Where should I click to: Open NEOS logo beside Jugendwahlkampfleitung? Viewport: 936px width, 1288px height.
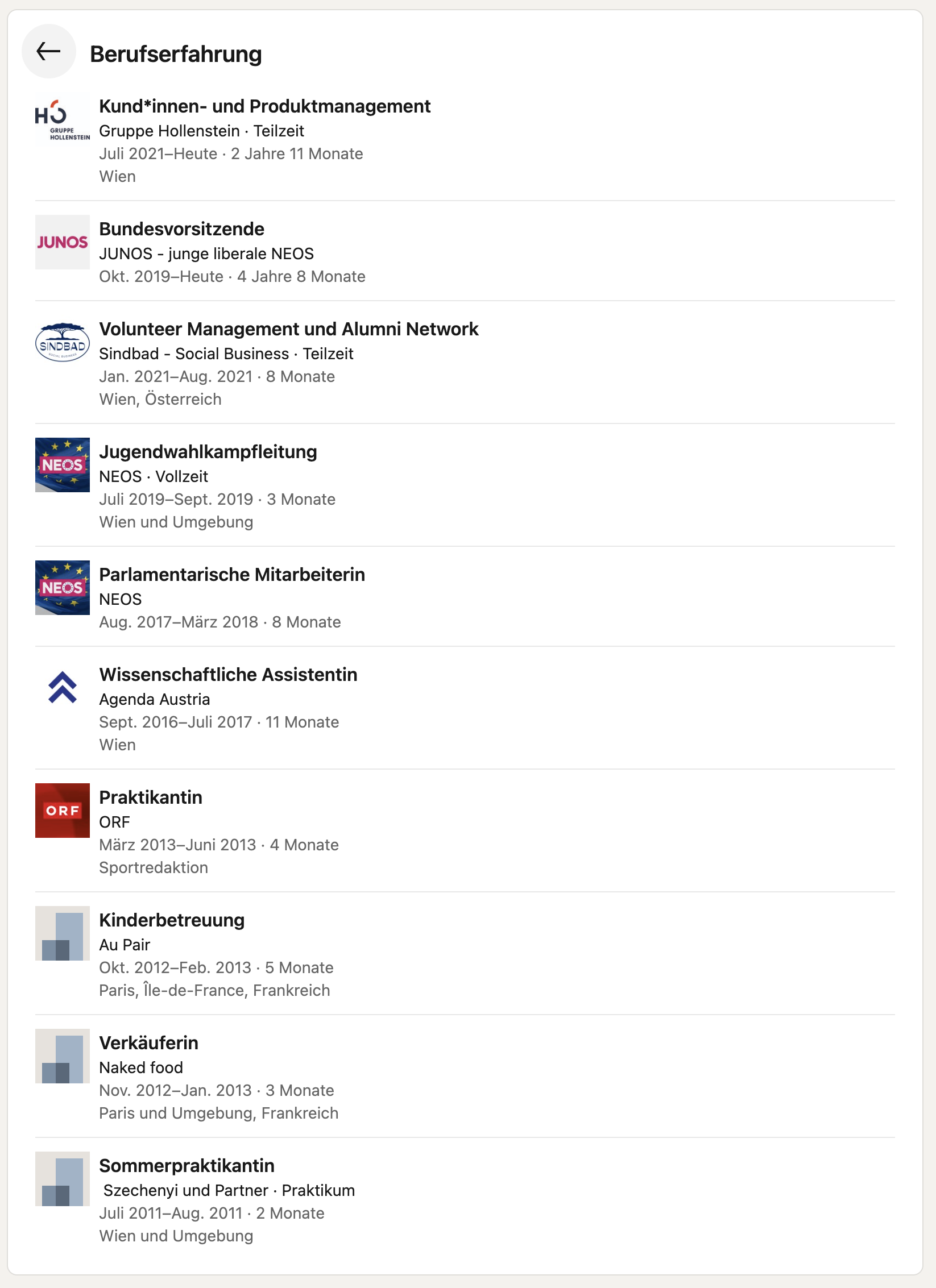[x=63, y=465]
